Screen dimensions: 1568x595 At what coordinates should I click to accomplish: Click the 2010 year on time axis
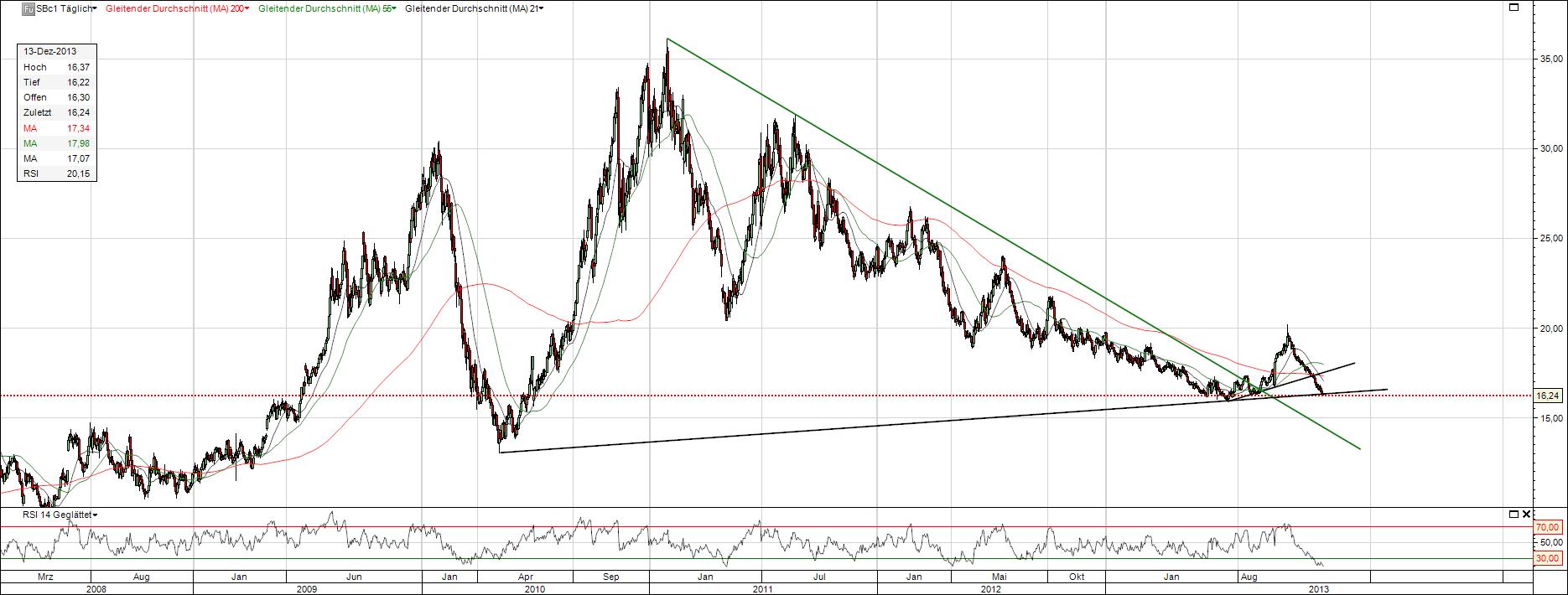pyautogui.click(x=535, y=588)
